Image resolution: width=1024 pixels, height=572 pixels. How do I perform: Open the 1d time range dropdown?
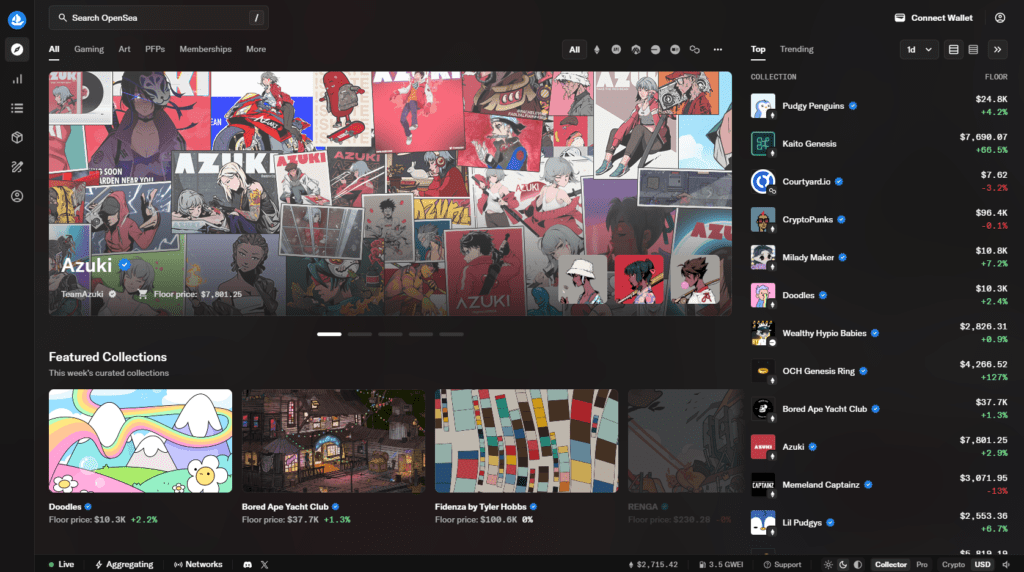pos(919,50)
